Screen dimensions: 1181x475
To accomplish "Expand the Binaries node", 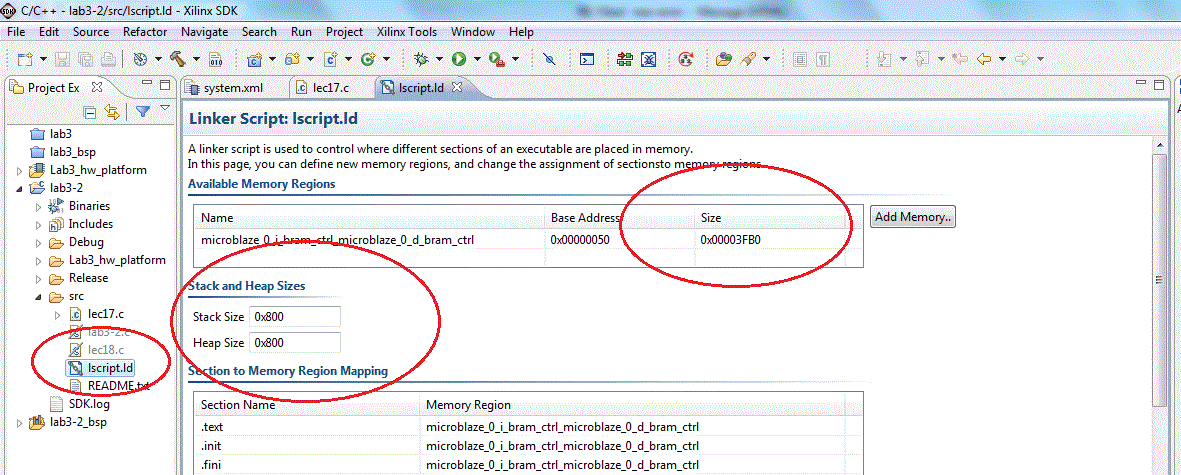I will tap(38, 206).
